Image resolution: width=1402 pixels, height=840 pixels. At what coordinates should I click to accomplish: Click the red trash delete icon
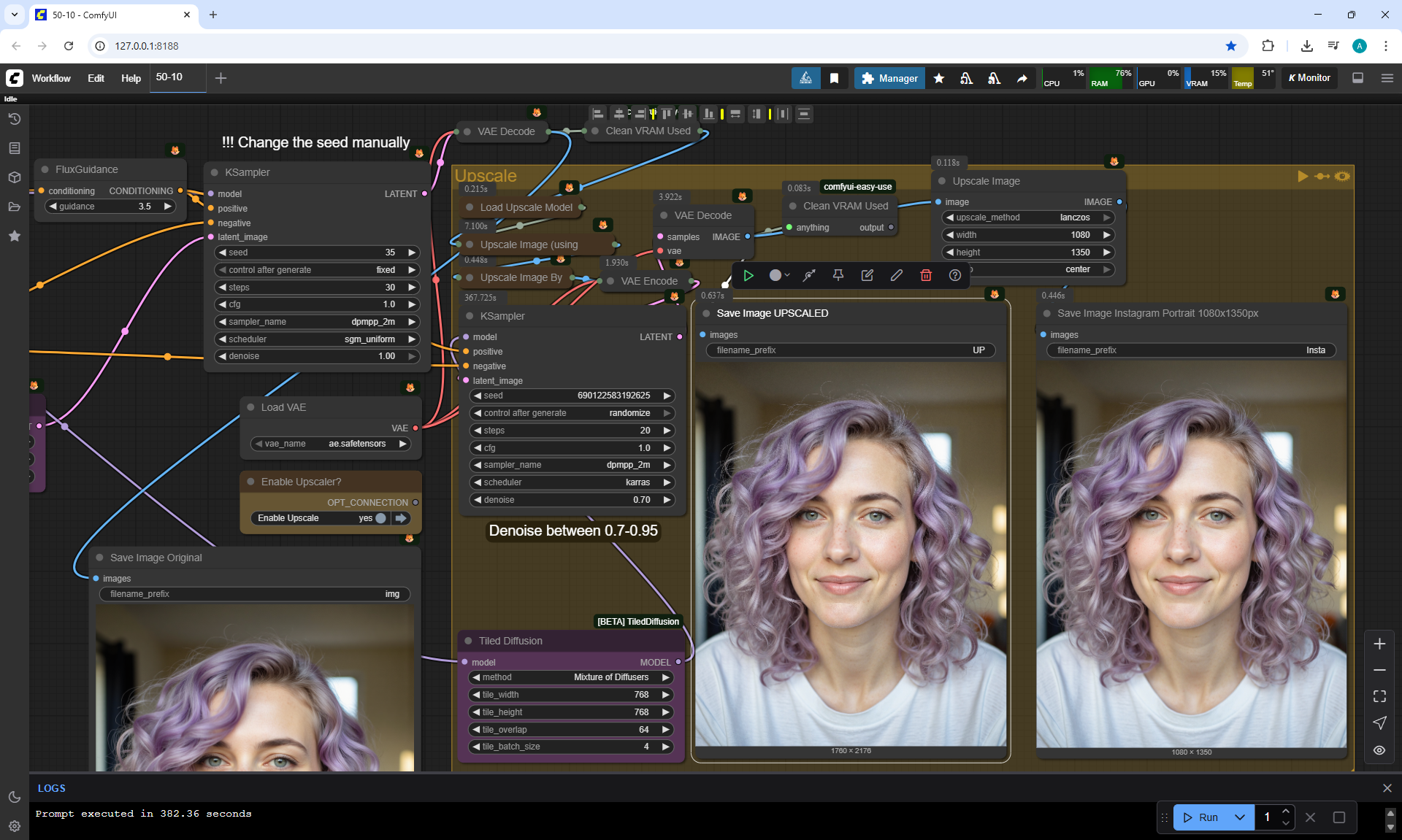926,275
